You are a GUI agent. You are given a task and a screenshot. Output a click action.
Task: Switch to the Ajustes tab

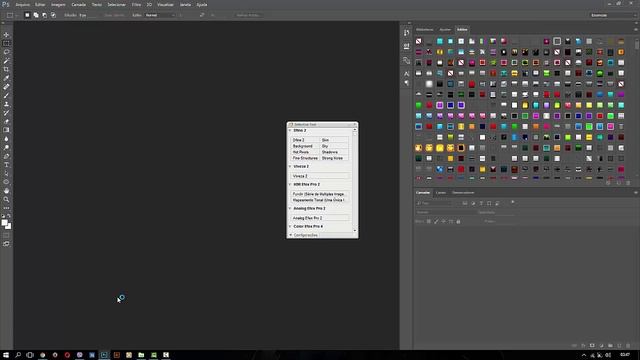[x=445, y=29]
